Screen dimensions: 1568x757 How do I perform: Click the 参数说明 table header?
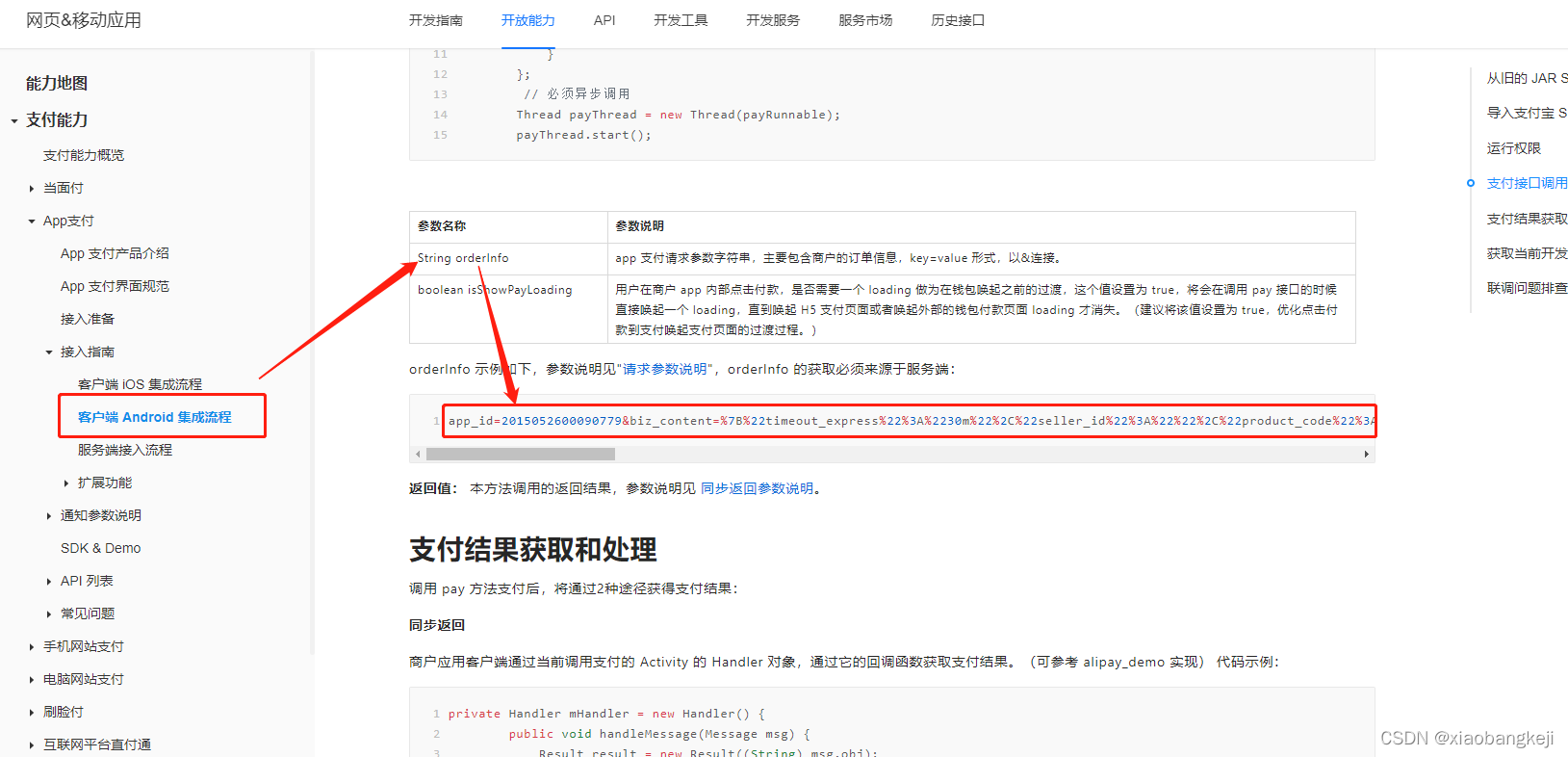[982, 226]
